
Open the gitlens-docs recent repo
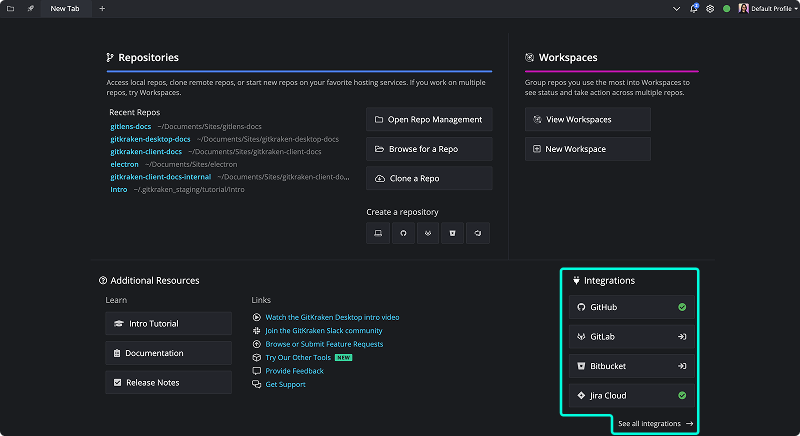pyautogui.click(x=131, y=126)
